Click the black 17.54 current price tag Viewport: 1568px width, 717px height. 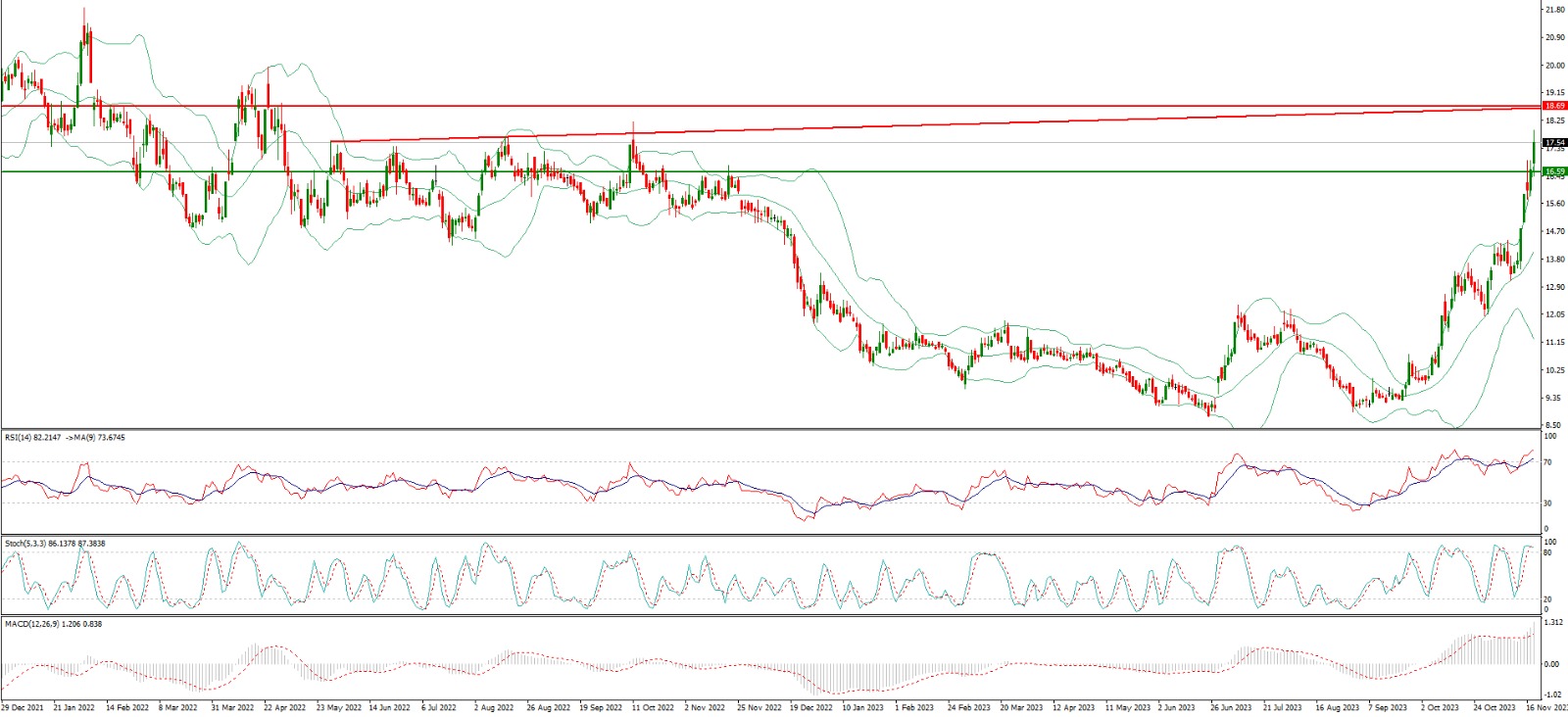1554,143
